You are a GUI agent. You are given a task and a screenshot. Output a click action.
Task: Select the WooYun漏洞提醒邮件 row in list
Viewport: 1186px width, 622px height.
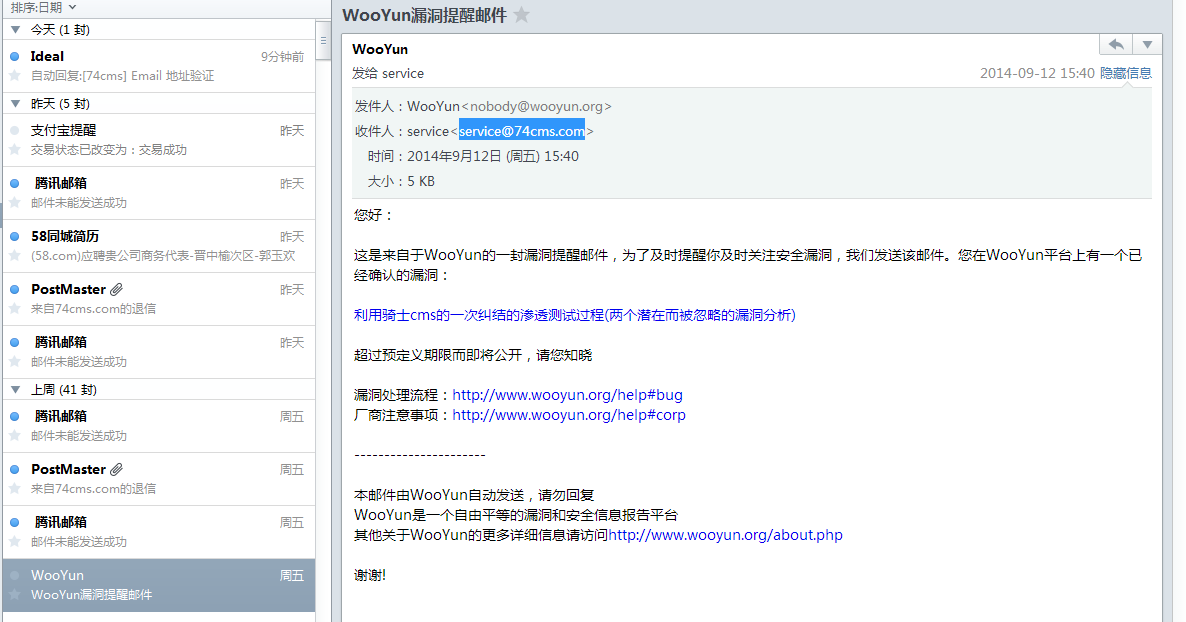(x=159, y=585)
